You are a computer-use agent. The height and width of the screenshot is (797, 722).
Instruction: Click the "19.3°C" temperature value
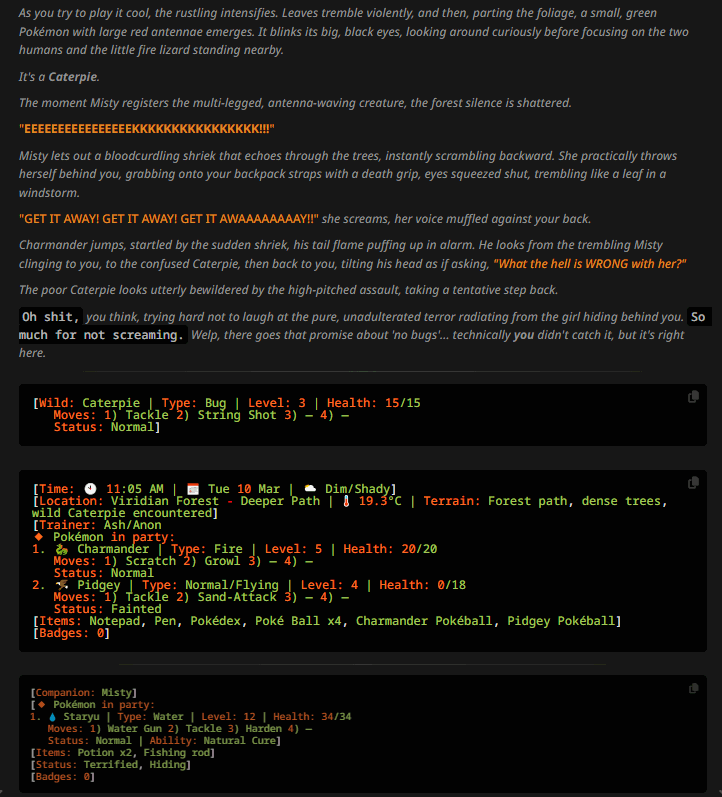point(380,501)
